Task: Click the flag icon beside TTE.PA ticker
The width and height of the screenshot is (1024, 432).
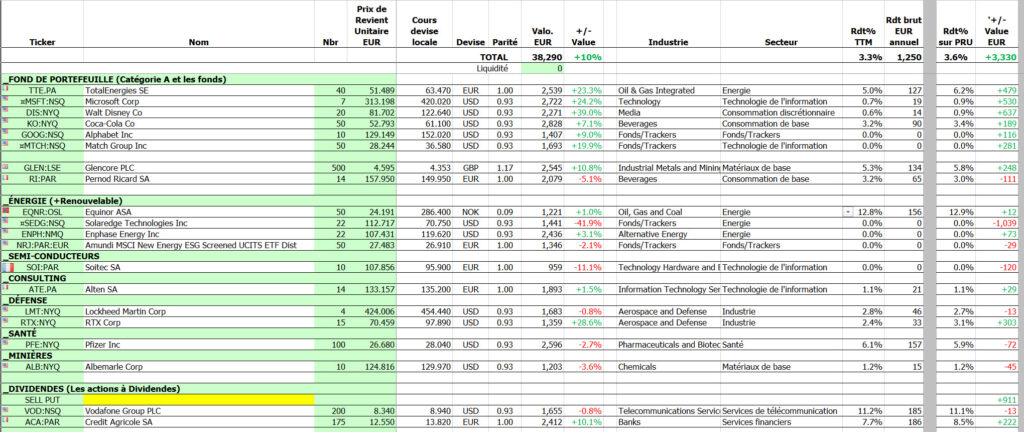Action: (5, 89)
